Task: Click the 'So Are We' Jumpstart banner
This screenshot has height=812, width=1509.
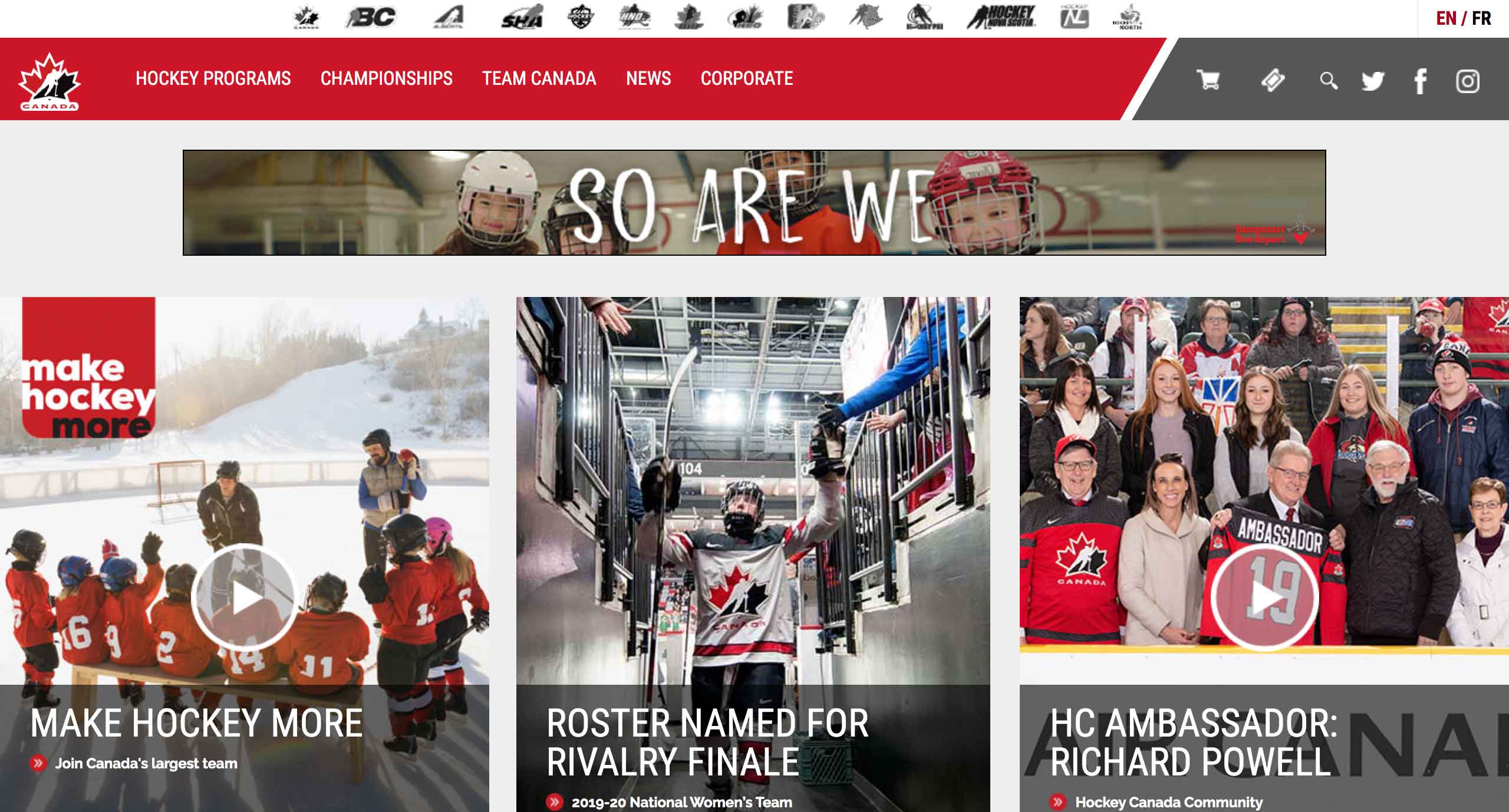Action: (x=754, y=203)
